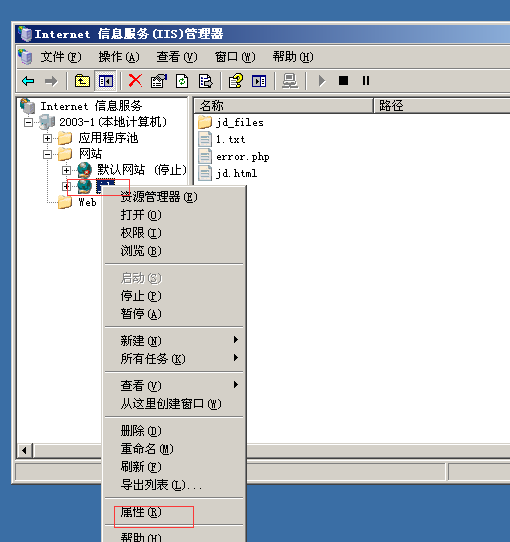Click the error.php file icon
Image resolution: width=510 pixels, height=542 pixels.
205,156
